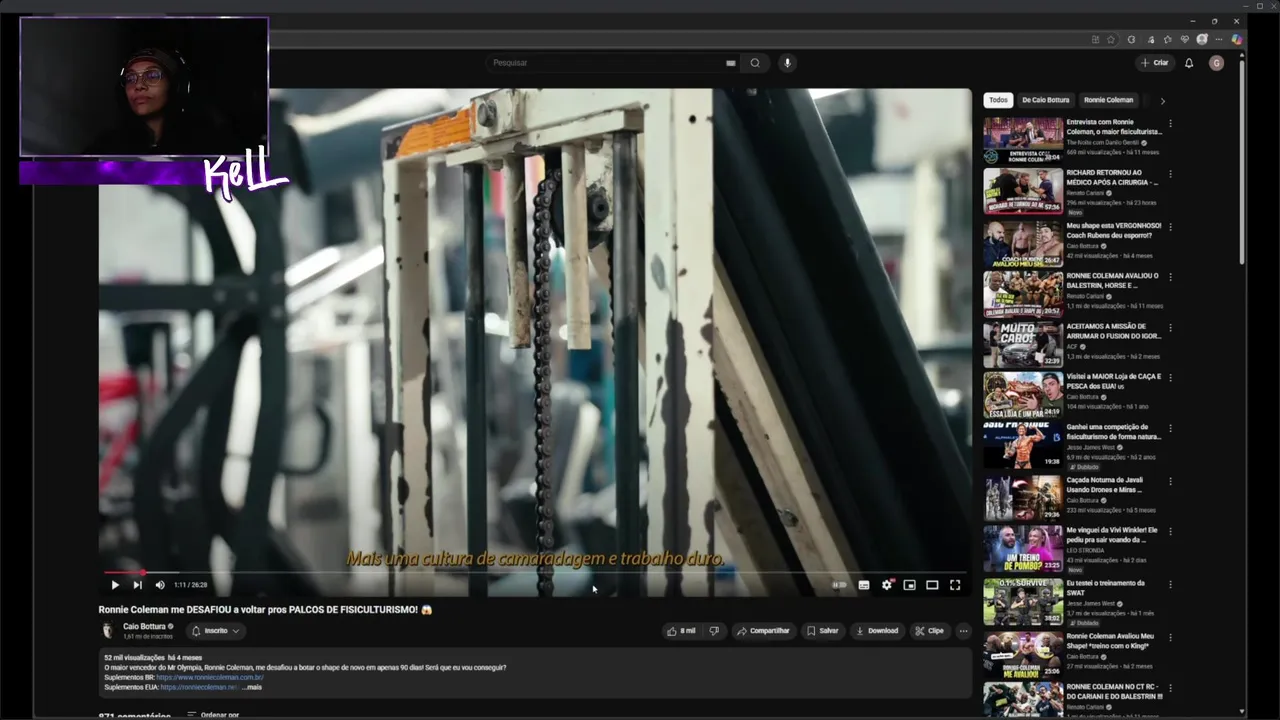Open Entrevista com Ronnie Coleman thumbnail
This screenshot has height=720, width=1280.
pos(1023,140)
